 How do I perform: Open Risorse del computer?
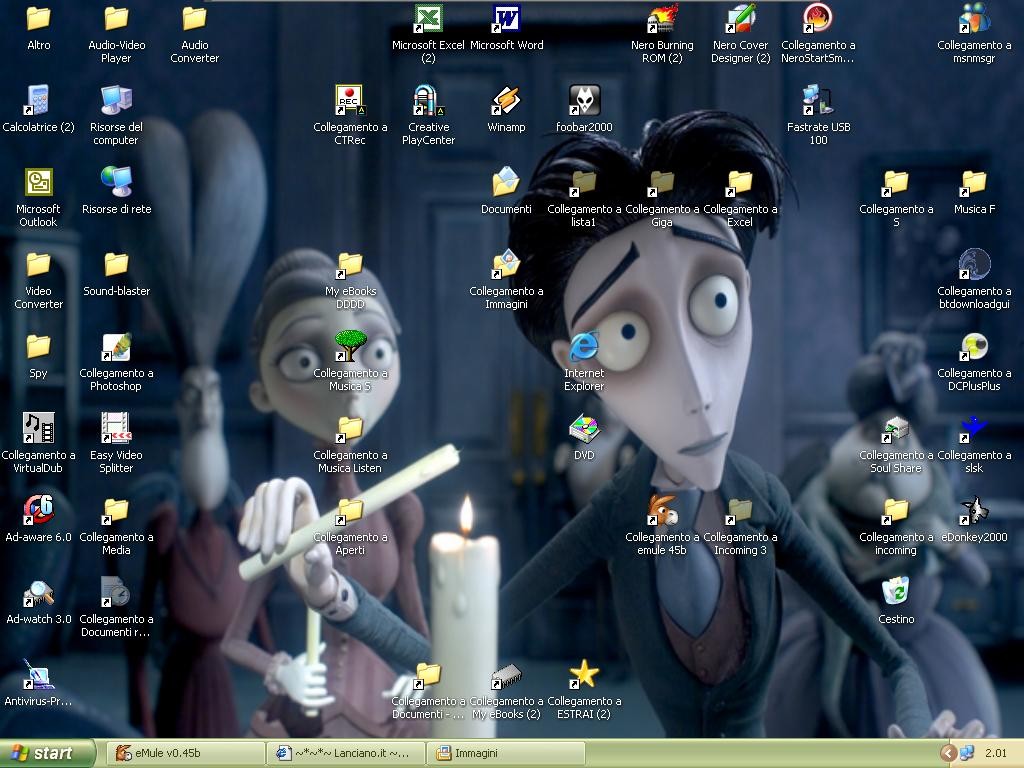click(116, 101)
